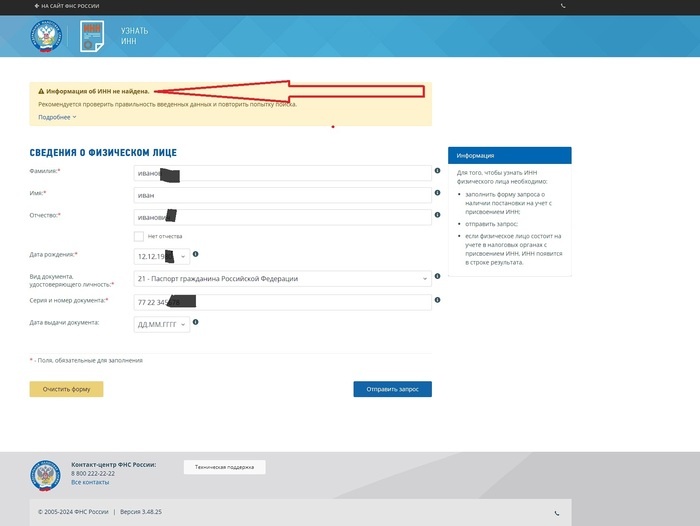700x526 pixels.
Task: Click the warning triangle icon in alert
Action: [x=41, y=91]
